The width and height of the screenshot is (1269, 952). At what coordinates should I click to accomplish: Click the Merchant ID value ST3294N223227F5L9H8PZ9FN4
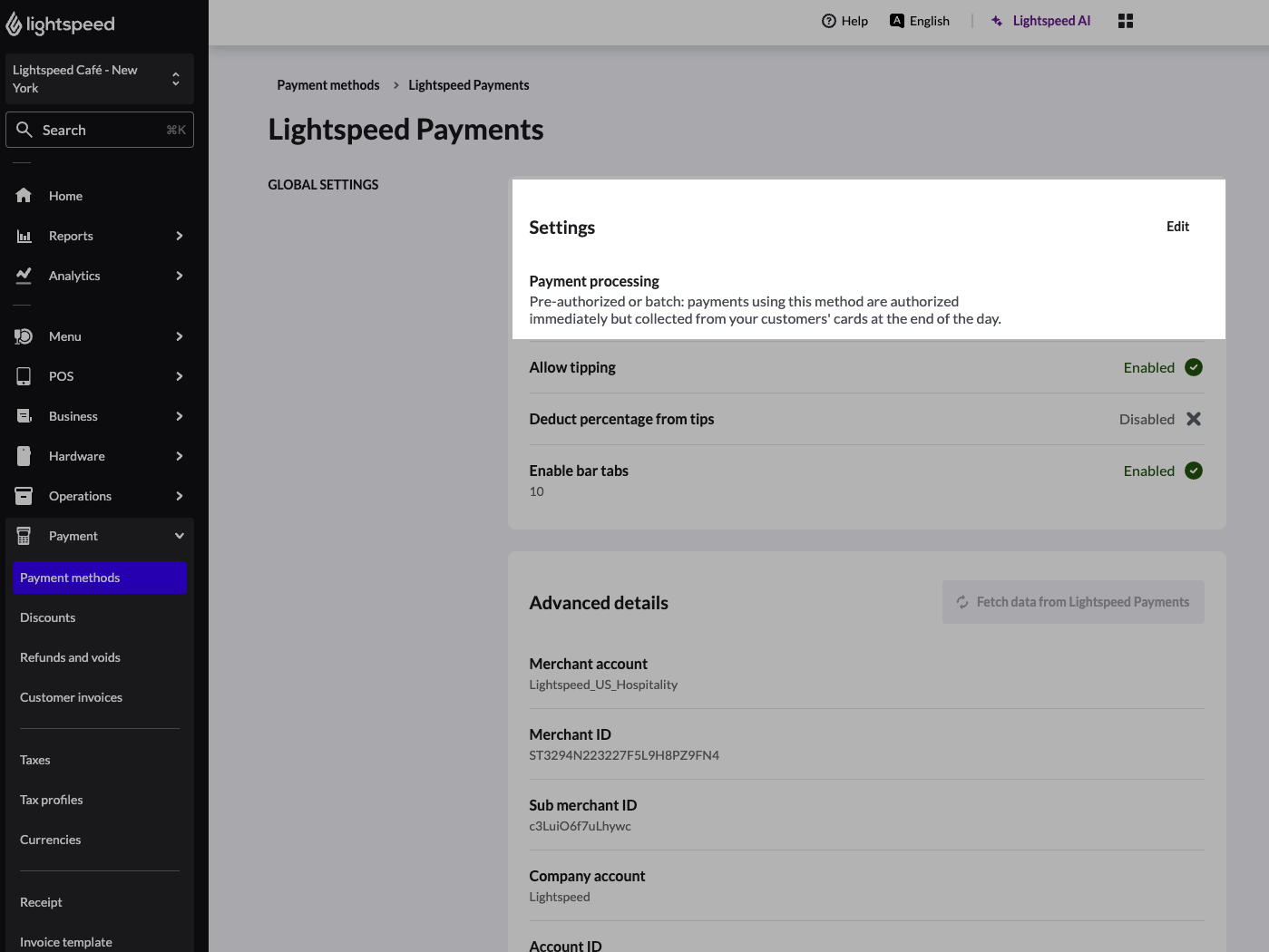pos(624,755)
